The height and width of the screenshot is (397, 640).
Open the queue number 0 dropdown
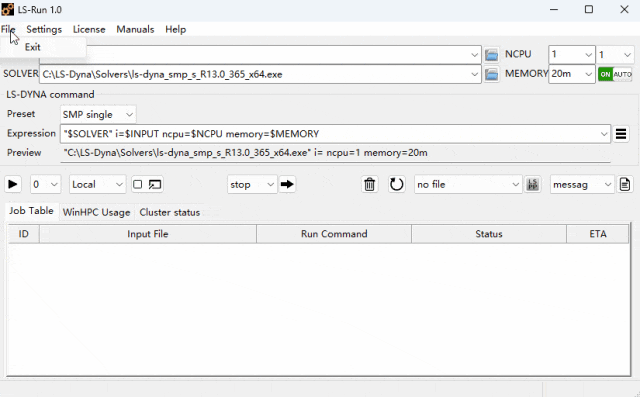coord(45,184)
